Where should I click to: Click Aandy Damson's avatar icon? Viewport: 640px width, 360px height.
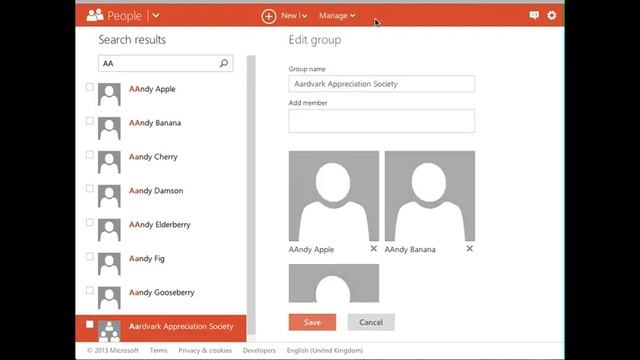pos(109,196)
